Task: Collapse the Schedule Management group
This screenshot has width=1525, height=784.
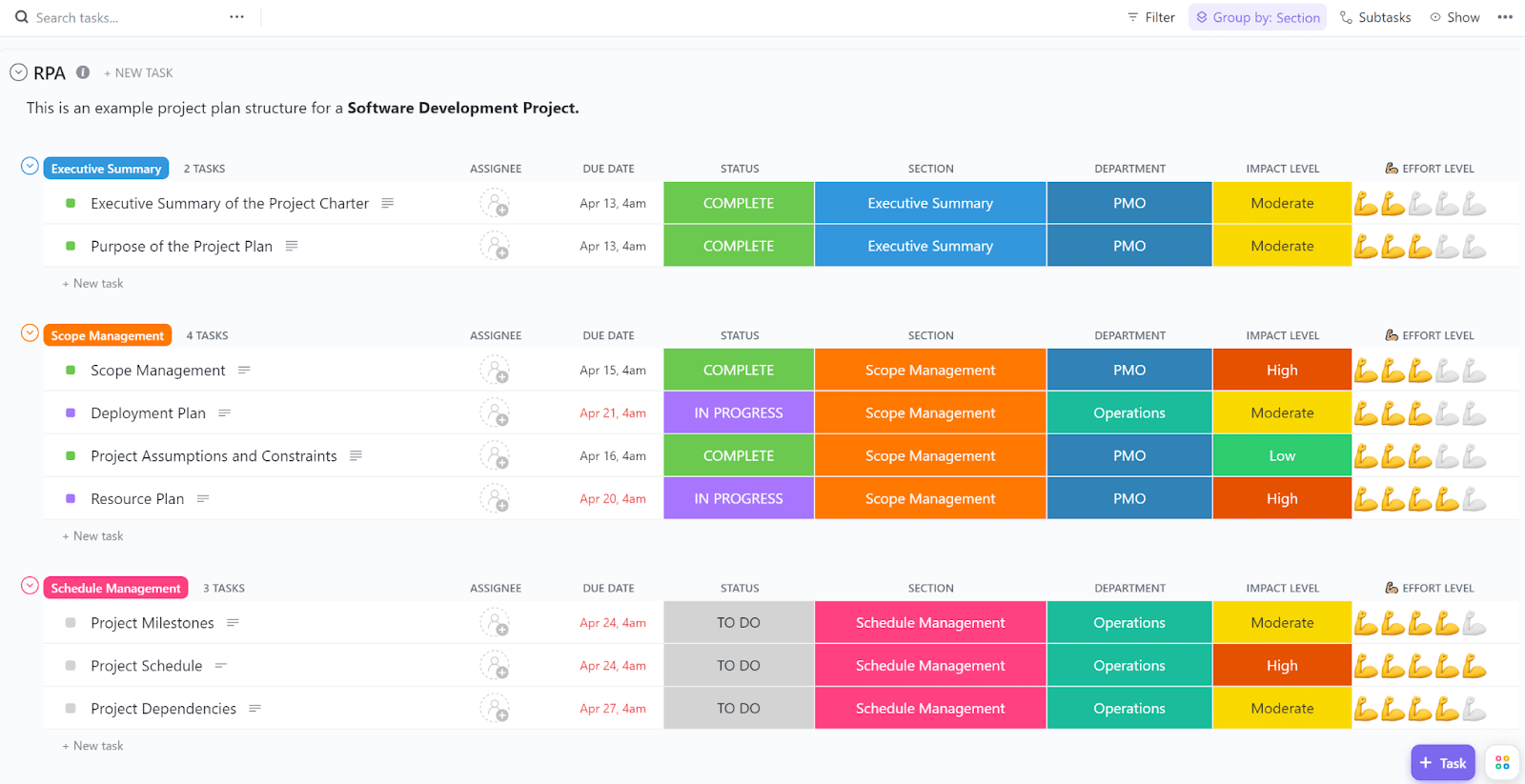Action: (x=30, y=586)
